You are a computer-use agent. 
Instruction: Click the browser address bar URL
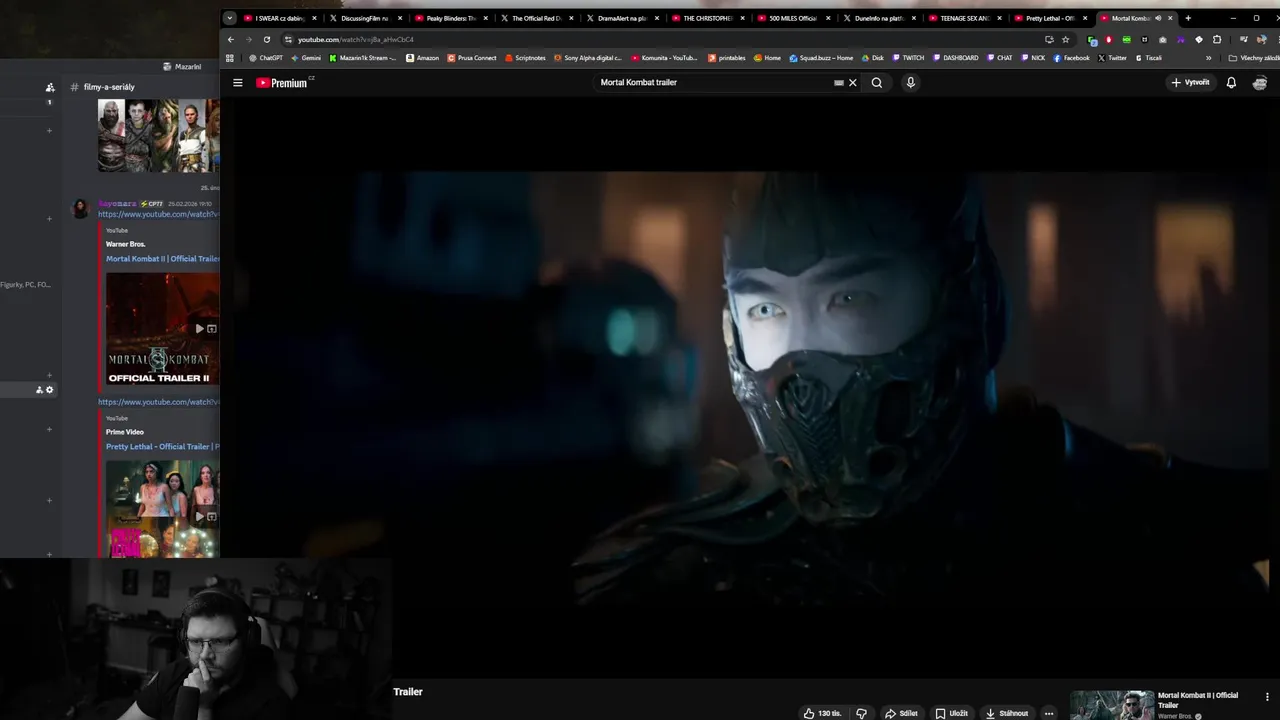[x=356, y=40]
